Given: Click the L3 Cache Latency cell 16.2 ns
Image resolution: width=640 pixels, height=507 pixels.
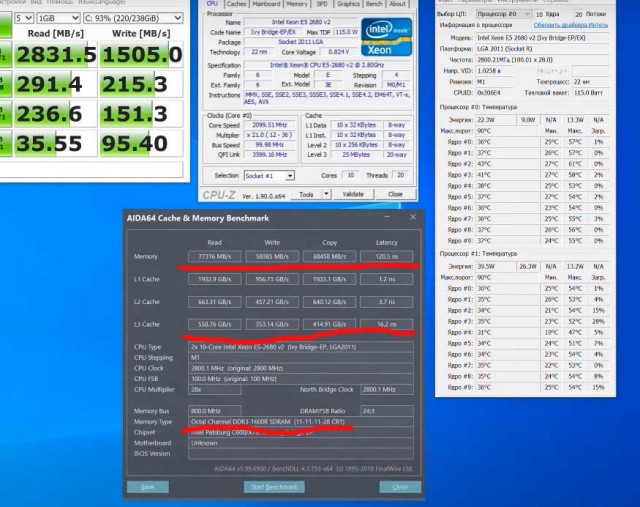Looking at the screenshot, I should (386, 324).
